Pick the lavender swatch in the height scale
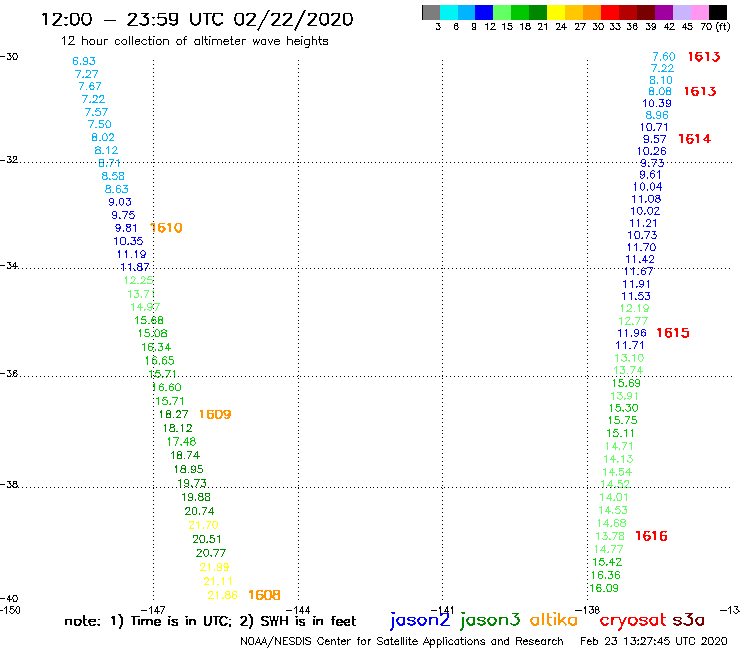The height and width of the screenshot is (650, 740). tap(682, 12)
